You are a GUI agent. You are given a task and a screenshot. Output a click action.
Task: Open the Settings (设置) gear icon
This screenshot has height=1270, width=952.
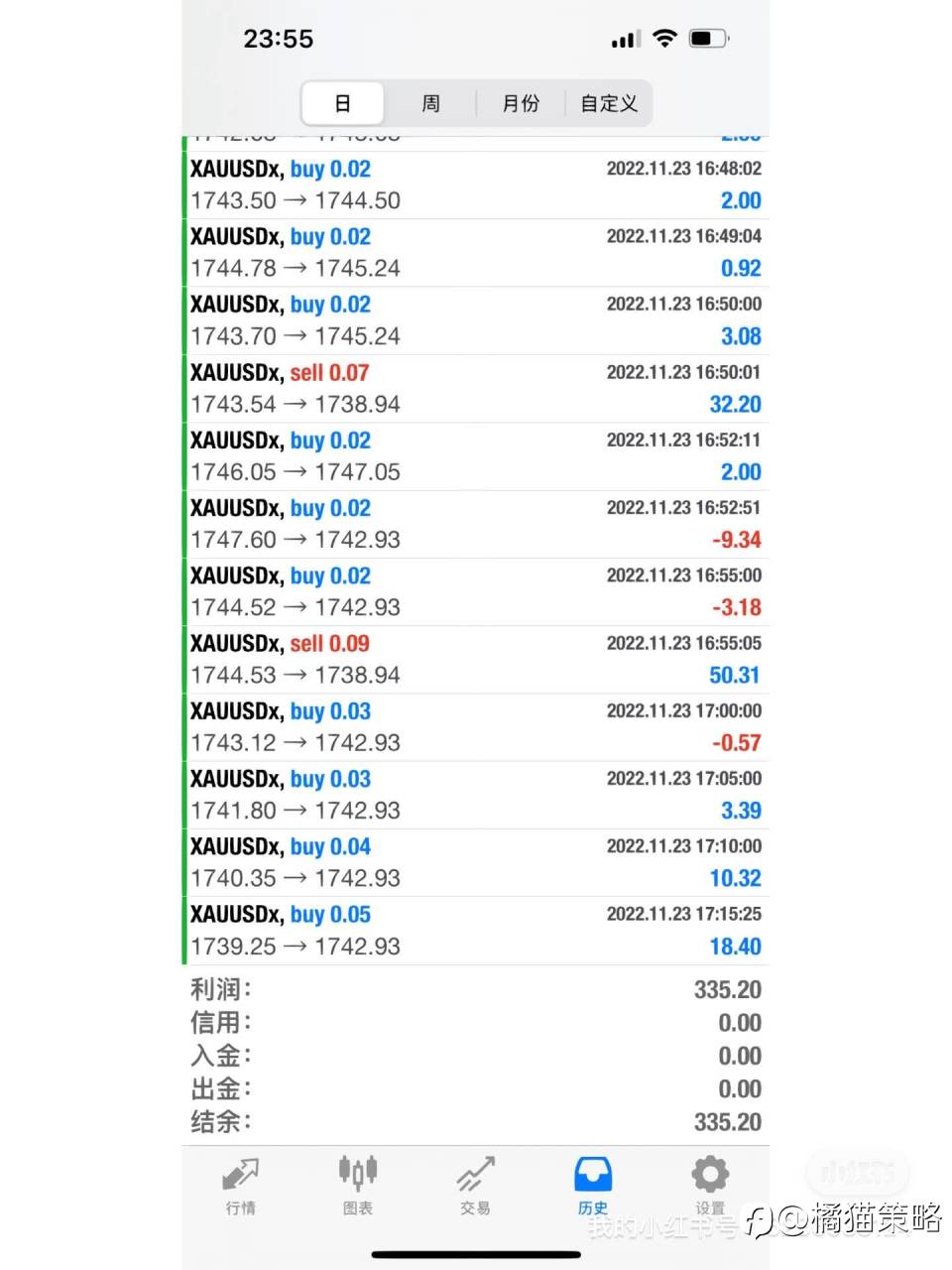click(710, 1176)
